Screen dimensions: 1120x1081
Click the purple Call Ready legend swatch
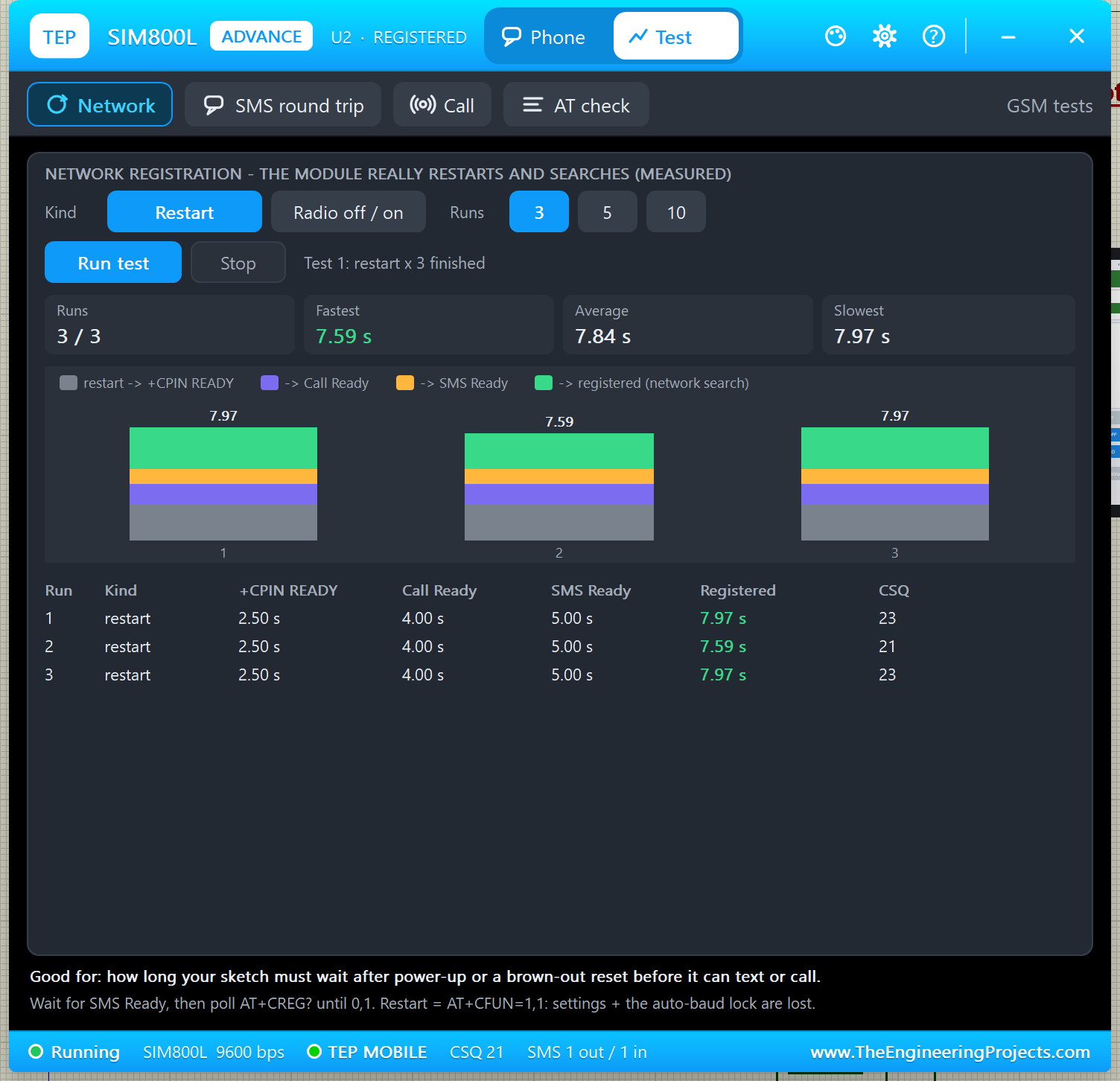pyautogui.click(x=270, y=383)
